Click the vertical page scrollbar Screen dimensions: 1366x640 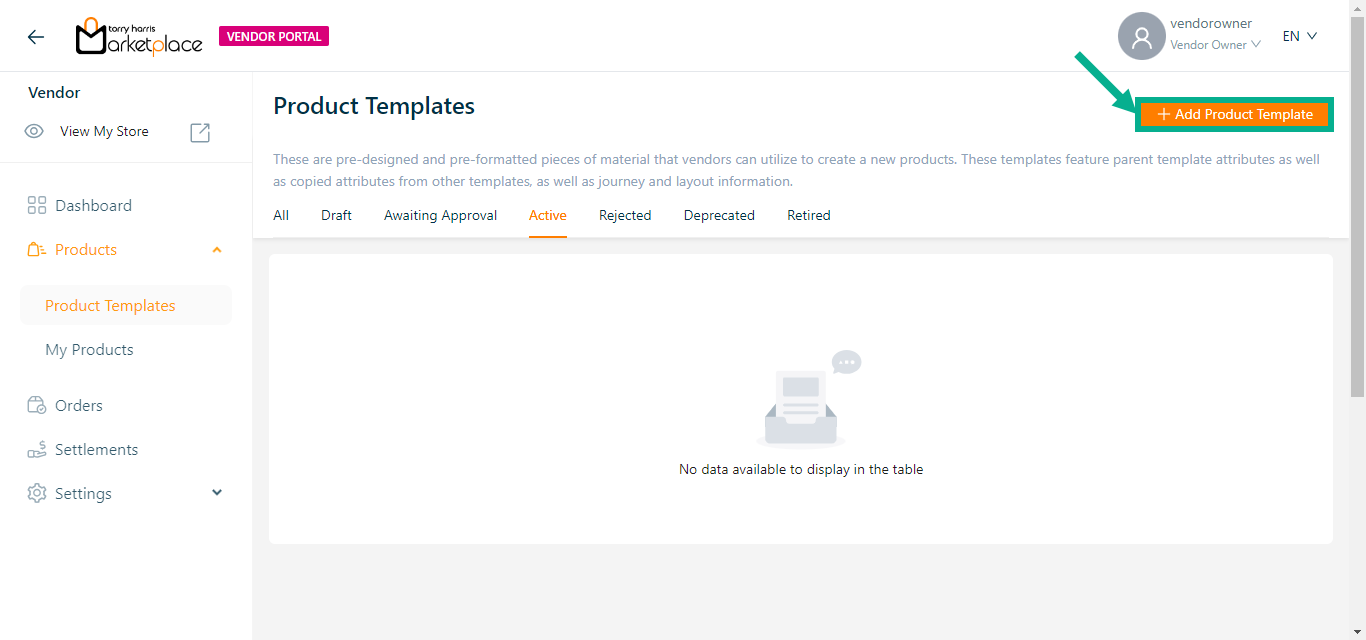[1357, 200]
